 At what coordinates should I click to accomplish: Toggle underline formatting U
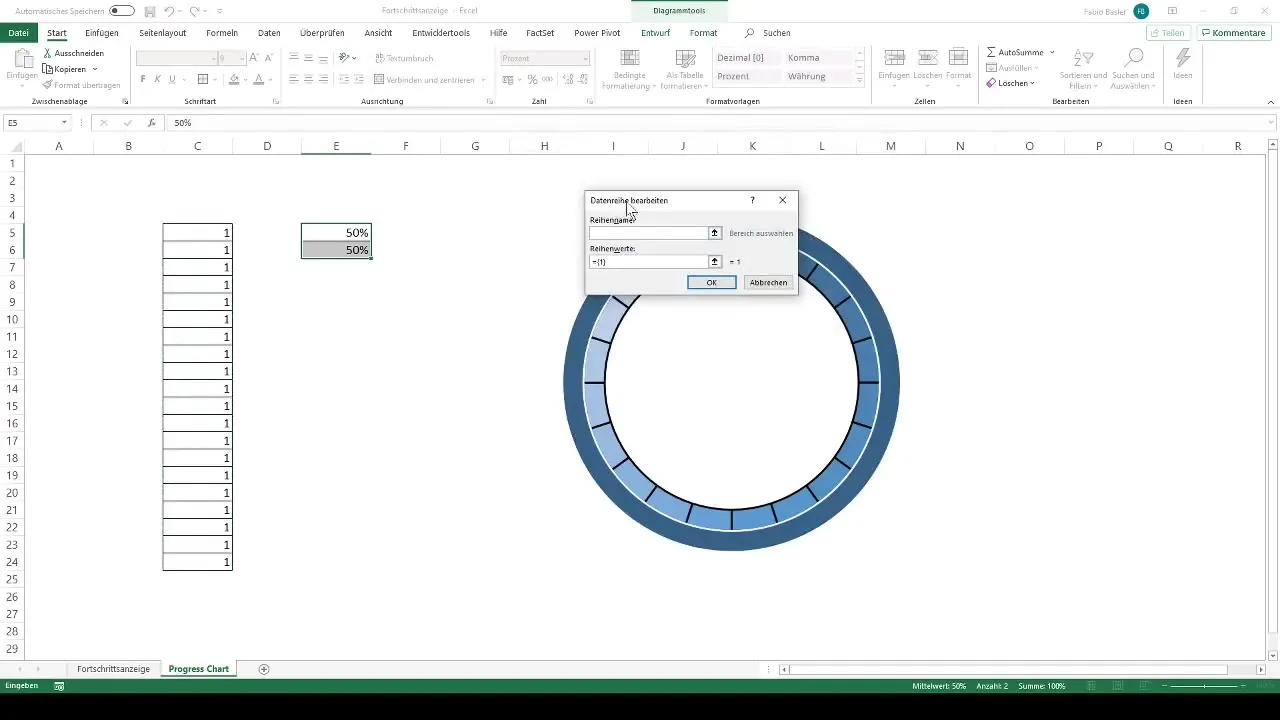tap(172, 79)
